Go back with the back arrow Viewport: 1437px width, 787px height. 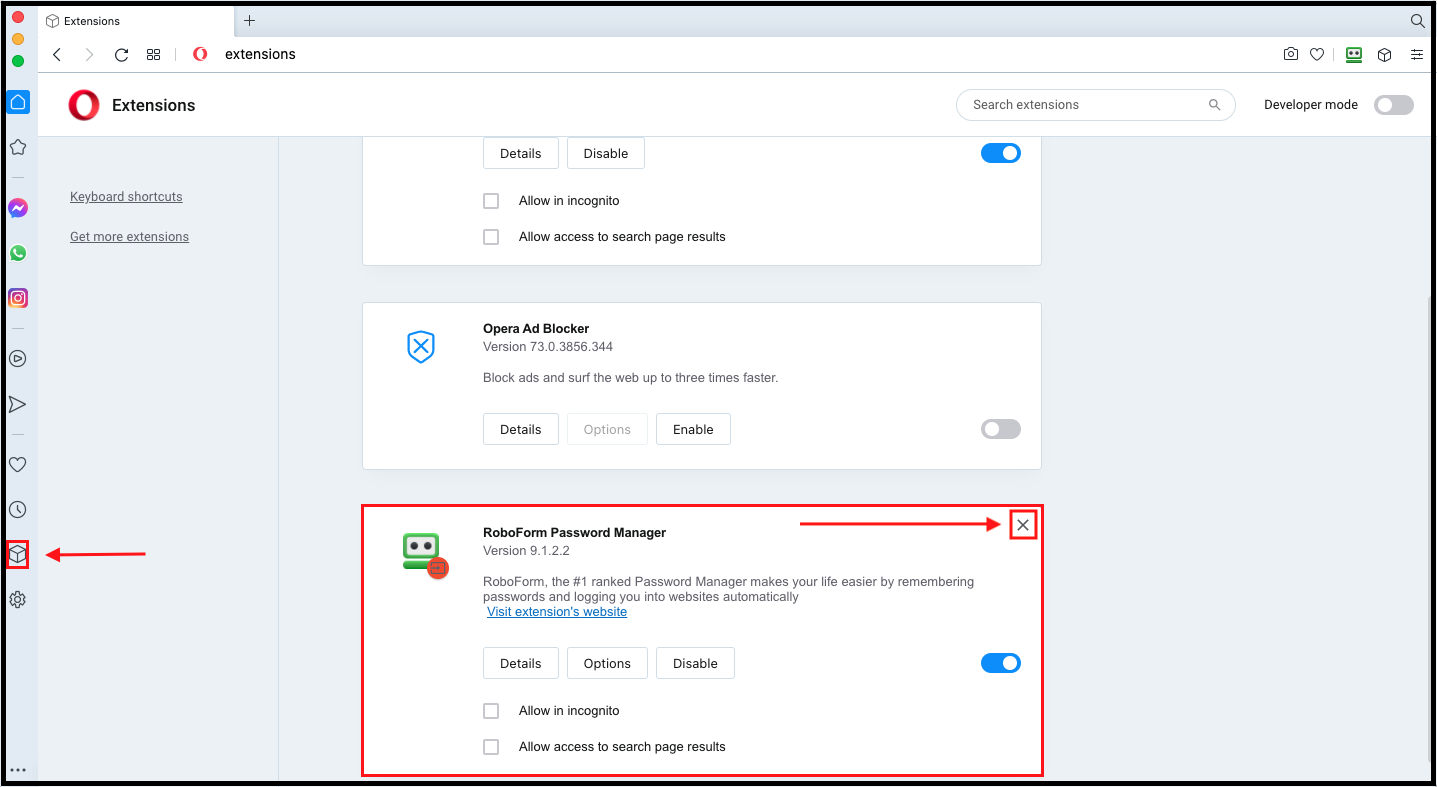[x=57, y=55]
